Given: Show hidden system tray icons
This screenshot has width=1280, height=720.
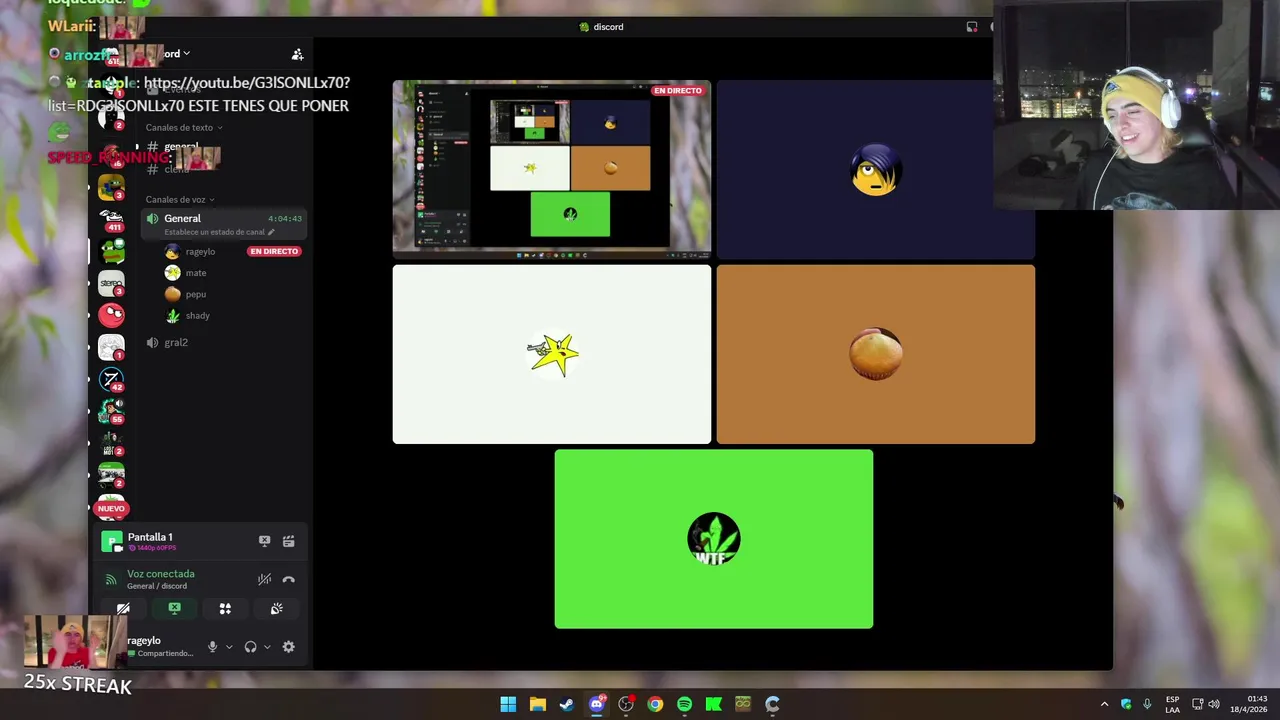Looking at the screenshot, I should tap(1104, 704).
